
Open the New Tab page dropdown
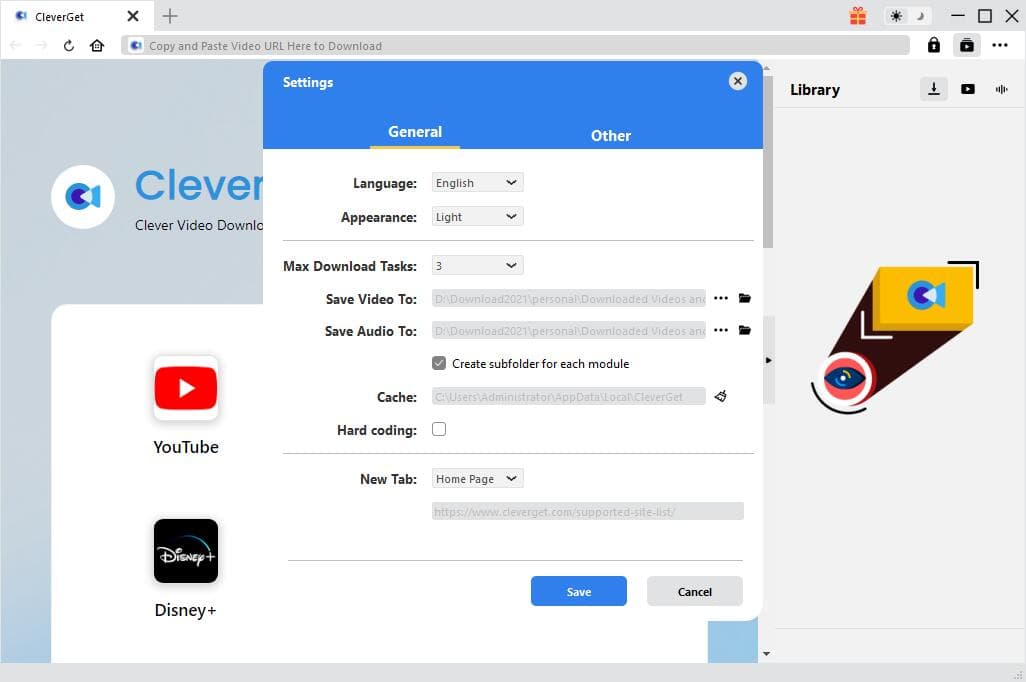(x=477, y=478)
